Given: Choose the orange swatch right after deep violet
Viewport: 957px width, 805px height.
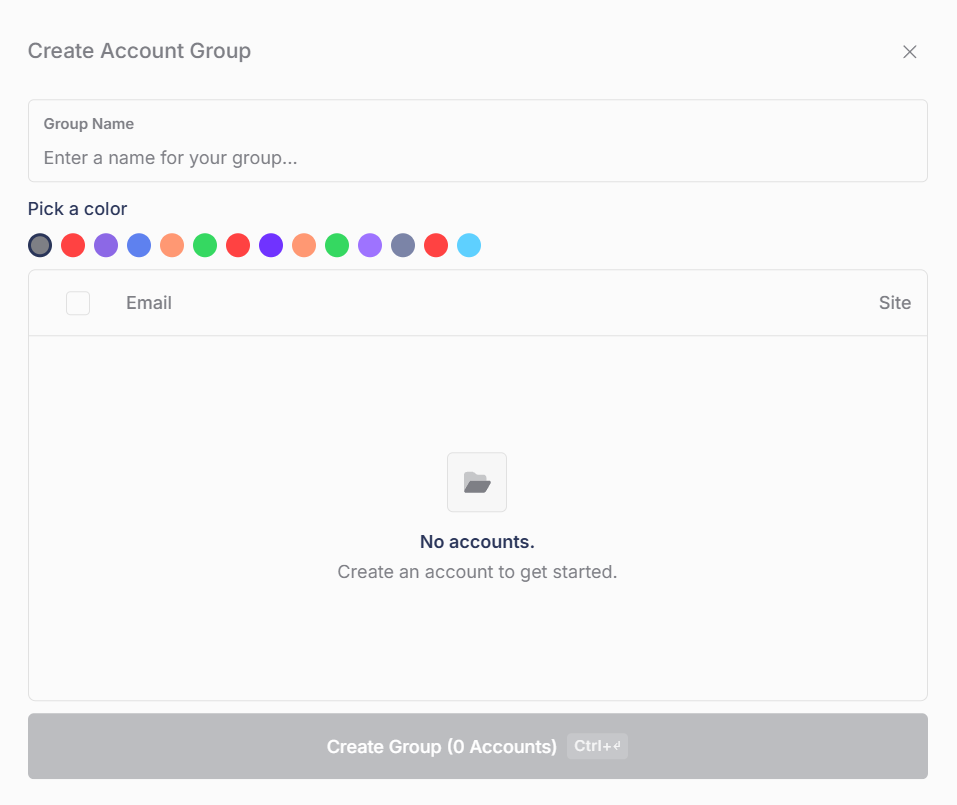Looking at the screenshot, I should pyautogui.click(x=304, y=245).
